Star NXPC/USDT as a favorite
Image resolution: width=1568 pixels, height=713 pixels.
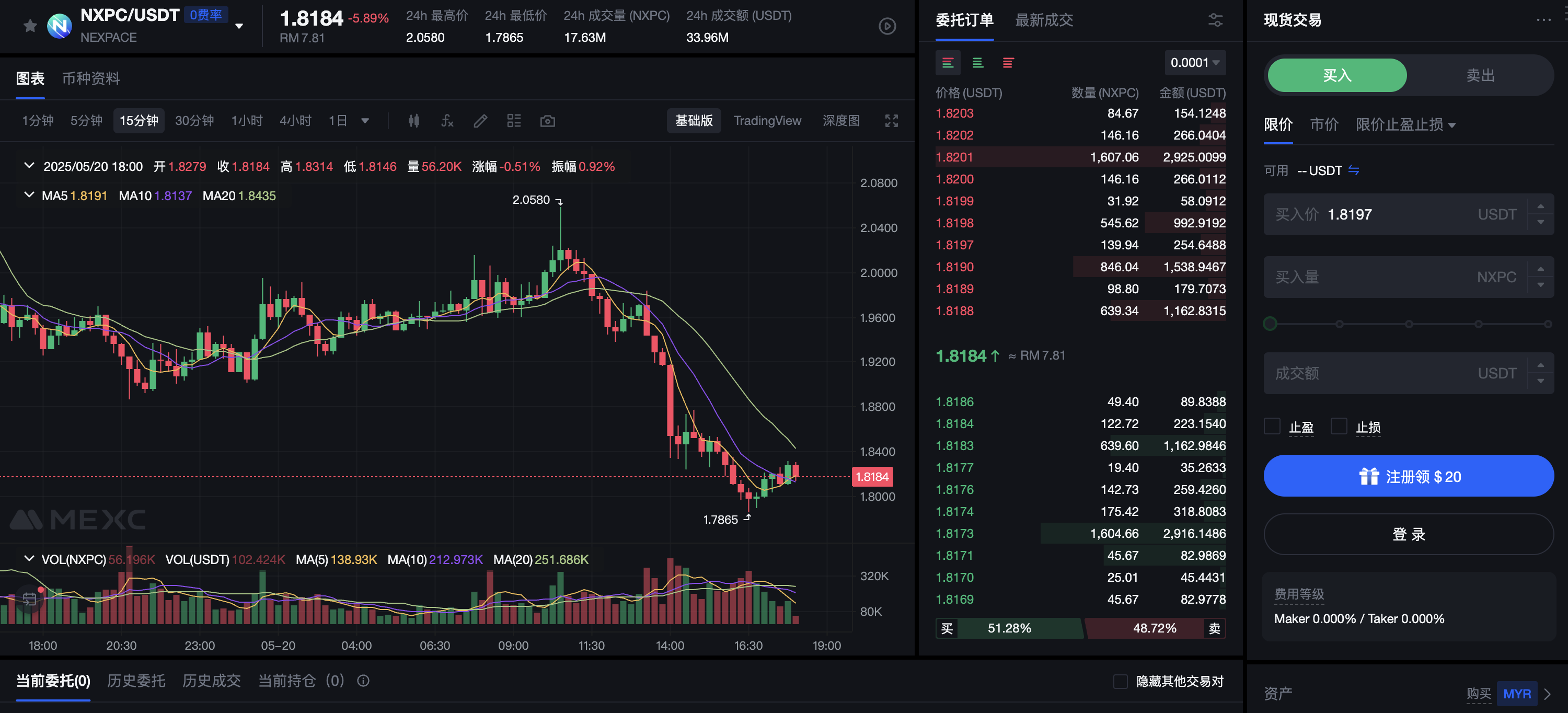point(30,26)
